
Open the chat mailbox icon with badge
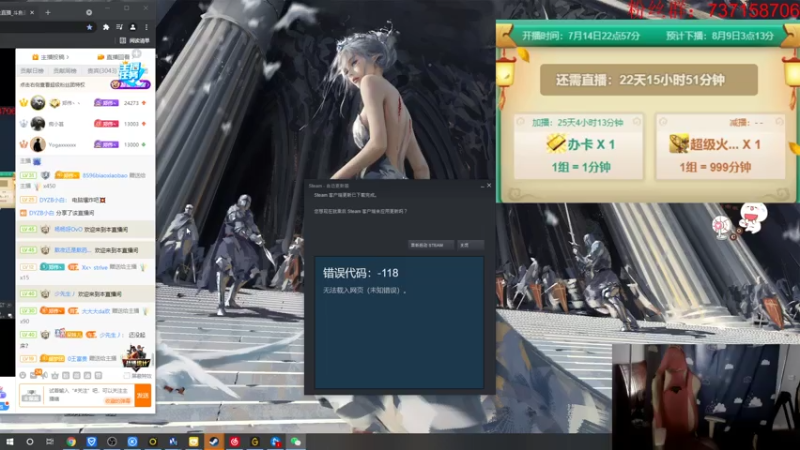click(34, 374)
